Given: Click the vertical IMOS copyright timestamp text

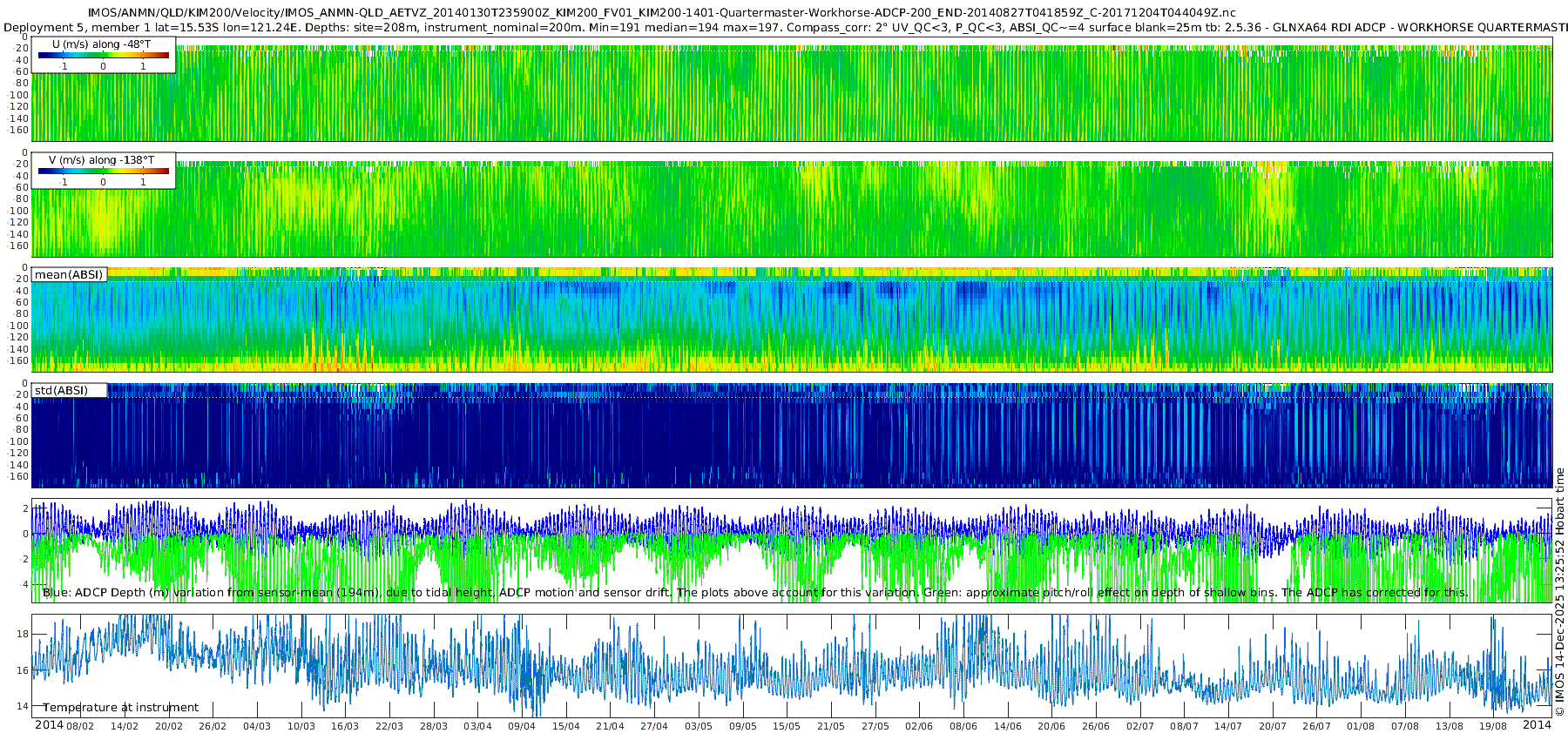Looking at the screenshot, I should click(1560, 592).
